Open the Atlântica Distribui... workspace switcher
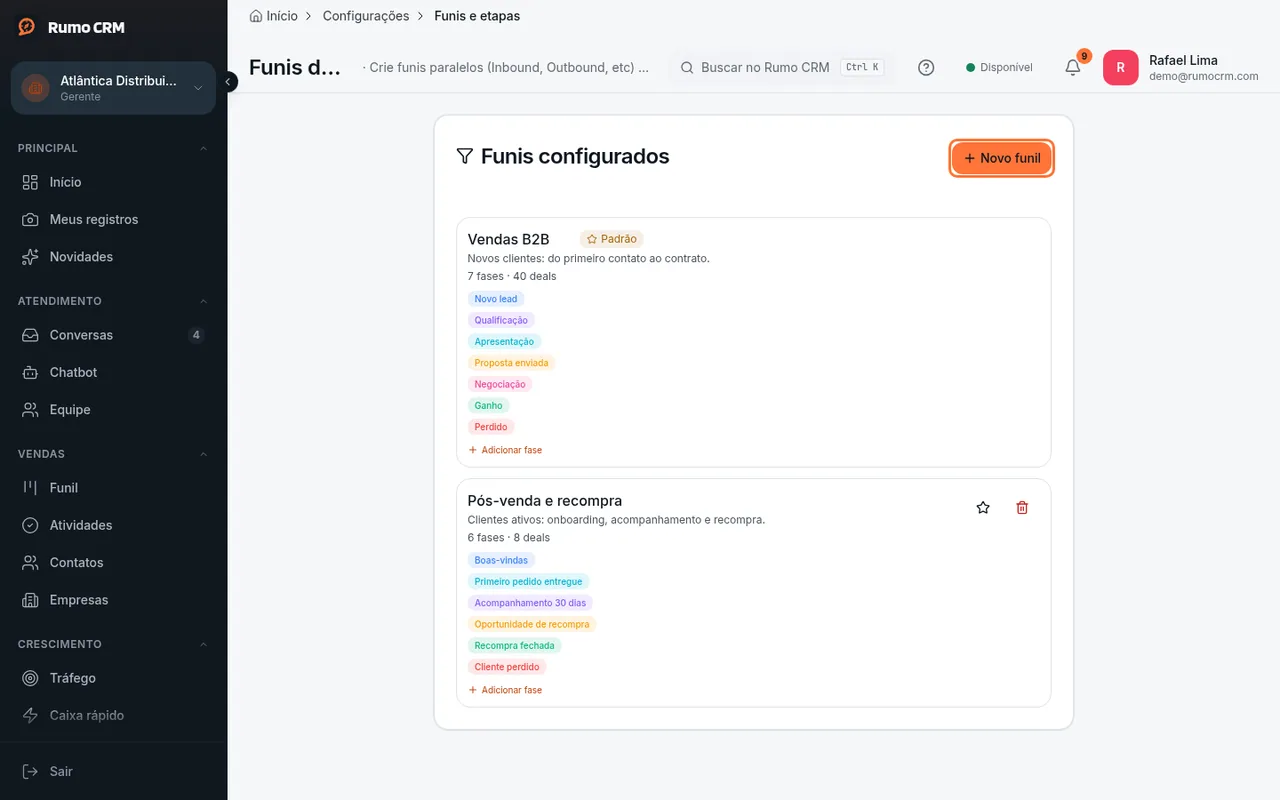The height and width of the screenshot is (800, 1280). pyautogui.click(x=114, y=88)
